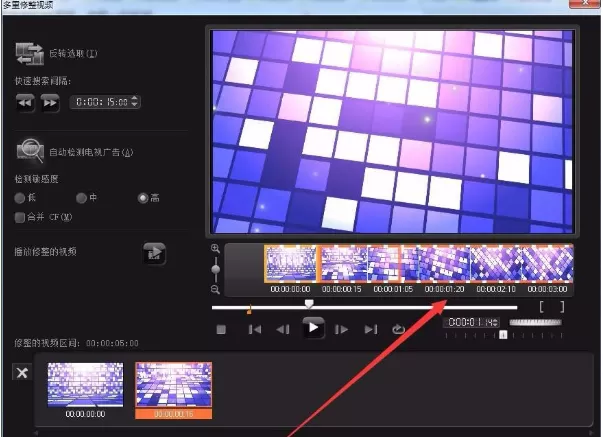Set the mark-in bracket point
The width and height of the screenshot is (603, 437).
click(541, 307)
